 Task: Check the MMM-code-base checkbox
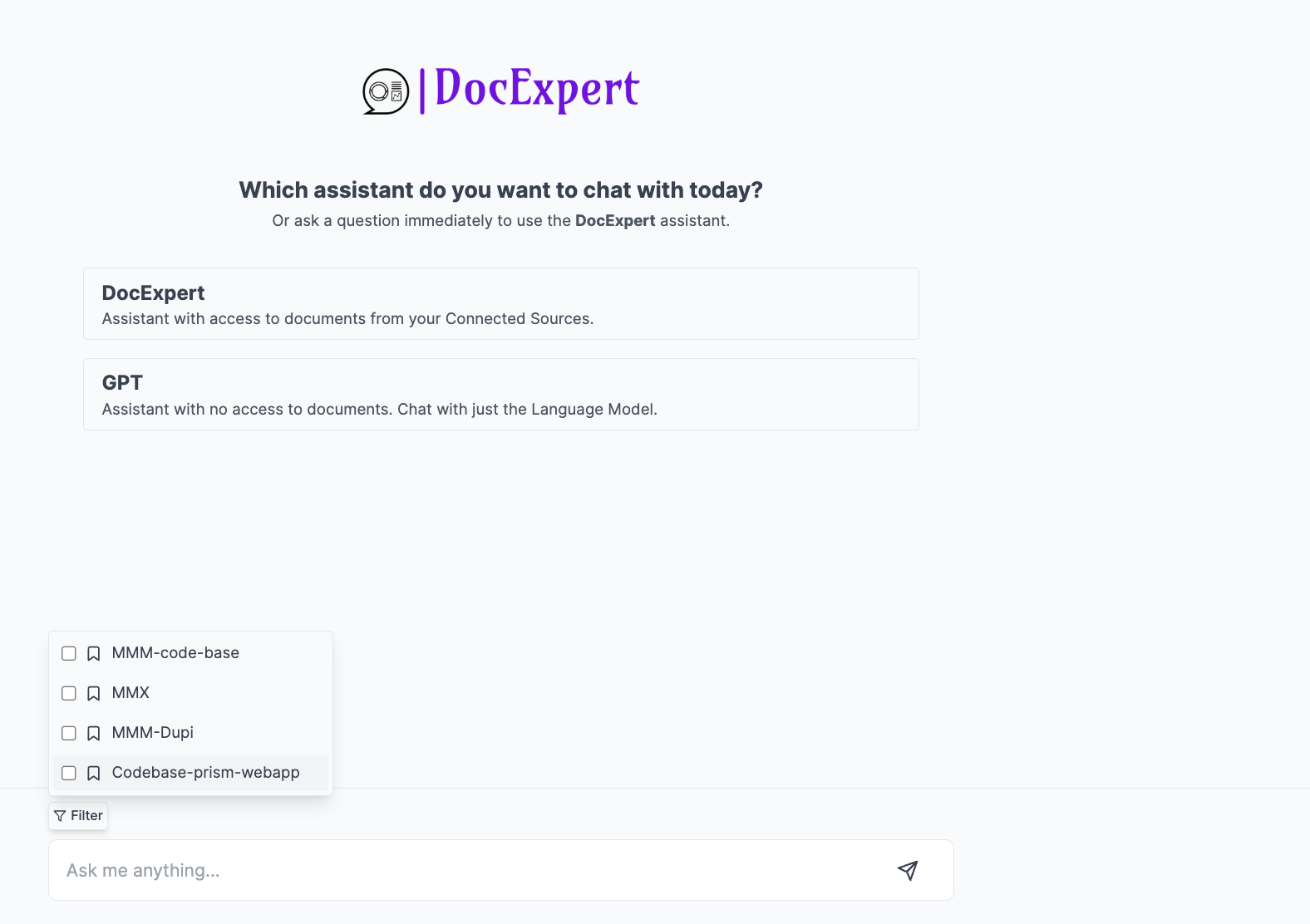69,654
